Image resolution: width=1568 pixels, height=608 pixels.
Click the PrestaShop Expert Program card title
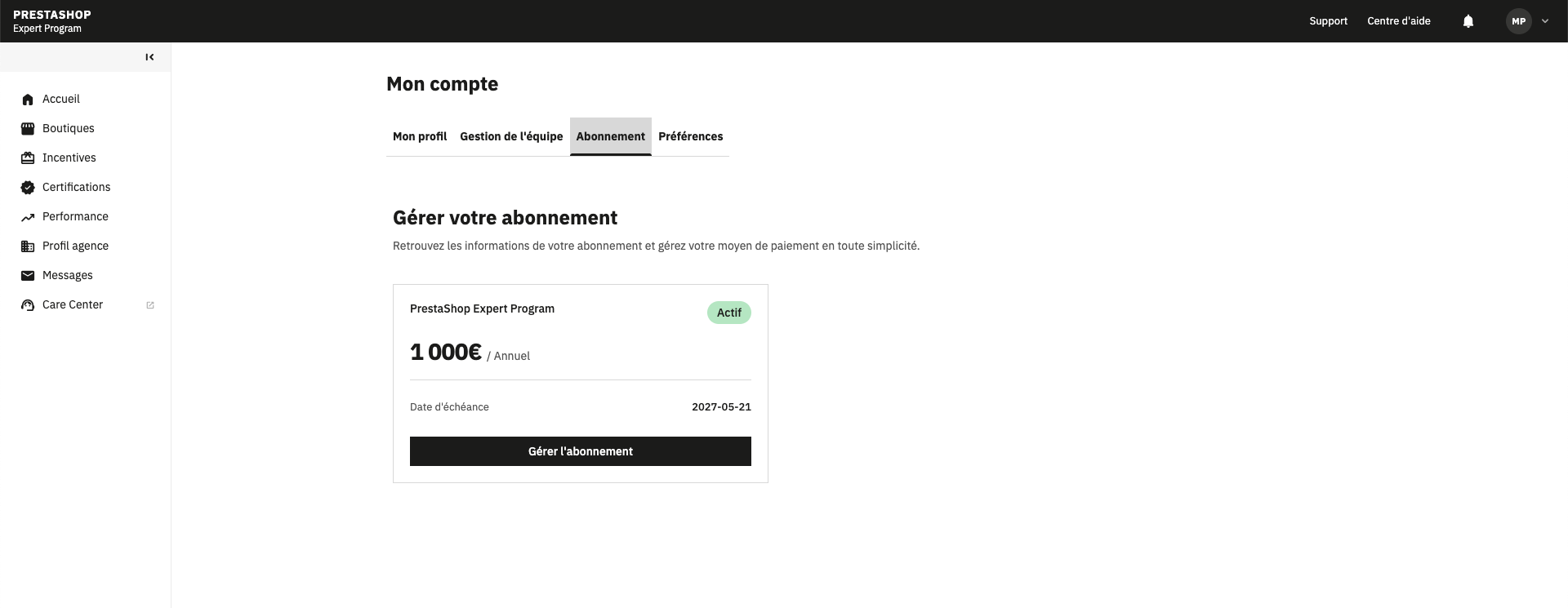tap(482, 308)
